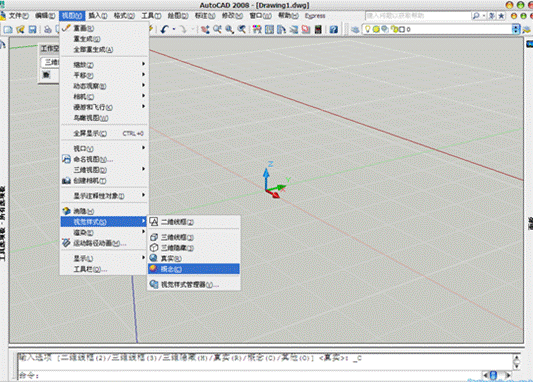This screenshot has height=382, width=533.
Task: Open the QuickCalc calculator icon
Action: pyautogui.click(x=318, y=30)
